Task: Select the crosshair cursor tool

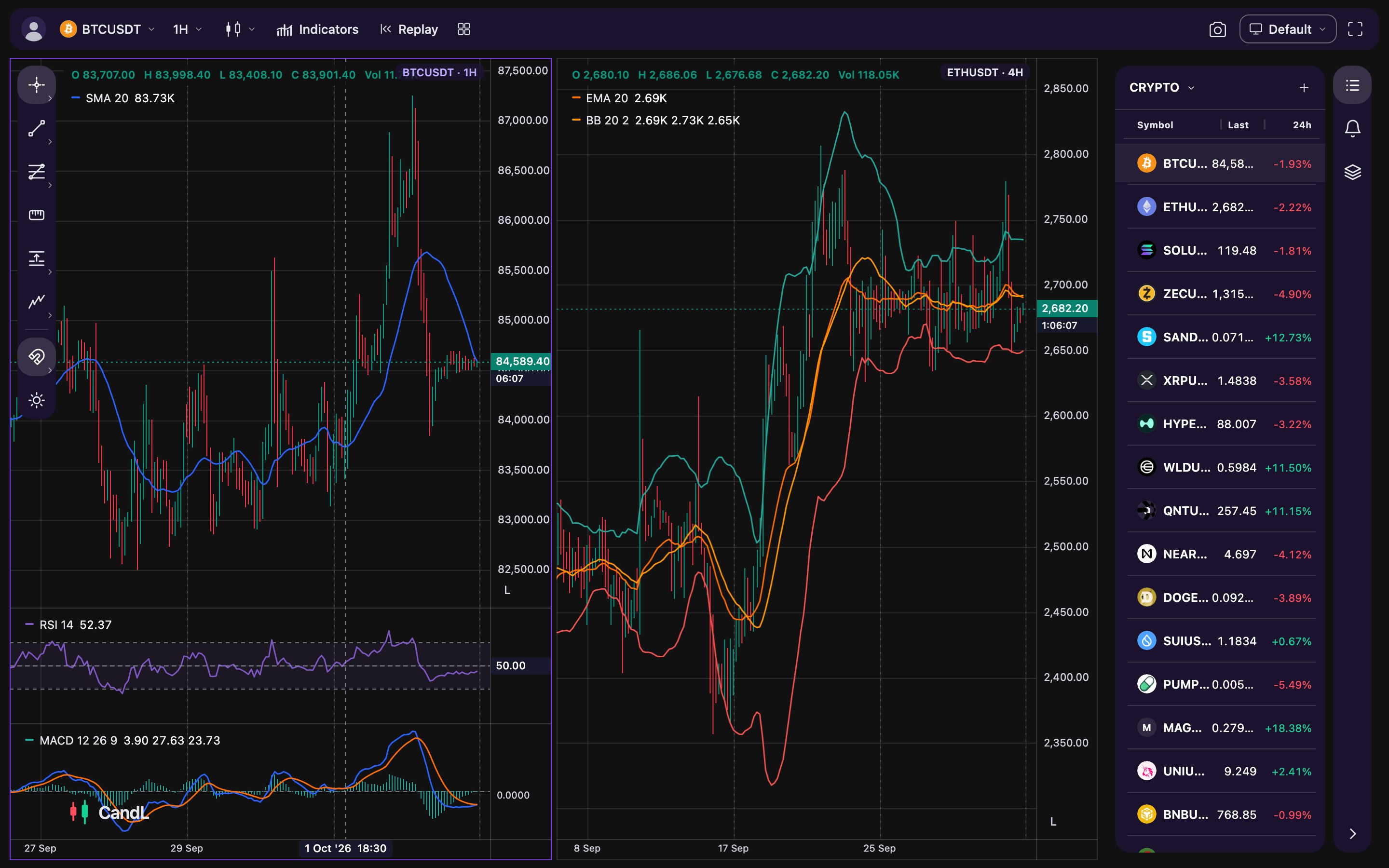Action: pos(37,85)
